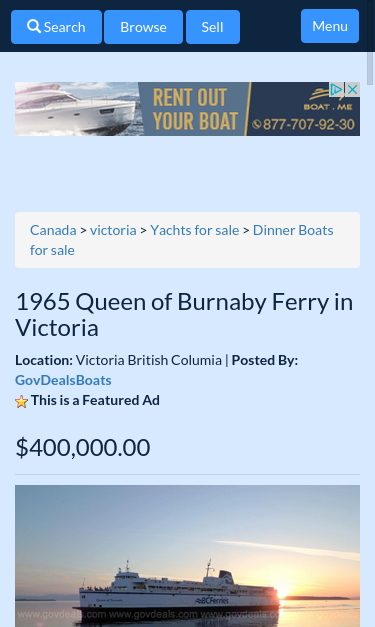
Task: Open the Browse section
Action: (144, 27)
